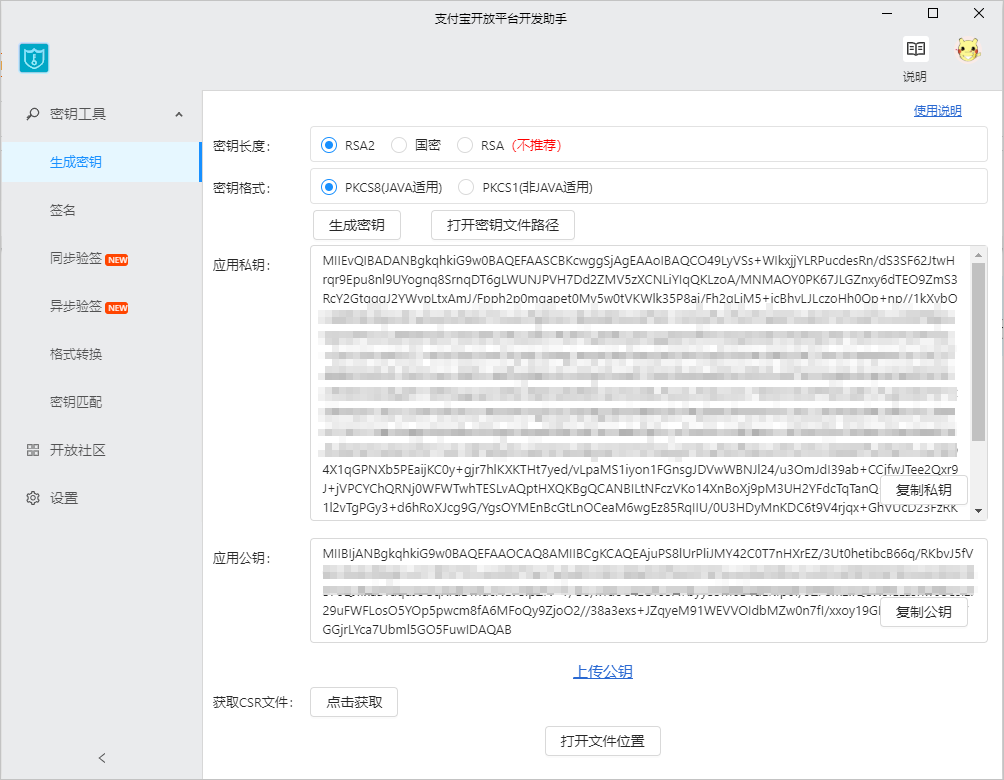1004x780 pixels.
Task: Collapse the 密钥工具 menu chevron
Action: pyautogui.click(x=179, y=115)
